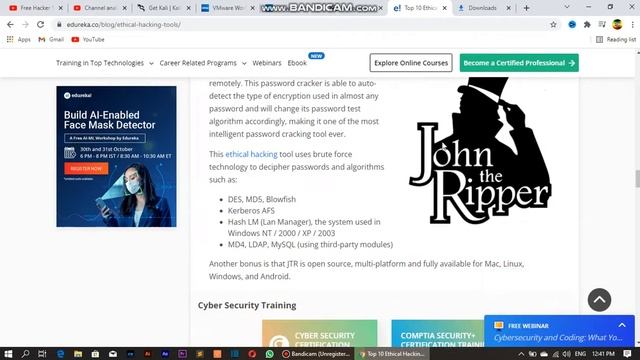The width and height of the screenshot is (640, 360).
Task: Switch to the Get Kali tab
Action: pyautogui.click(x=163, y=8)
